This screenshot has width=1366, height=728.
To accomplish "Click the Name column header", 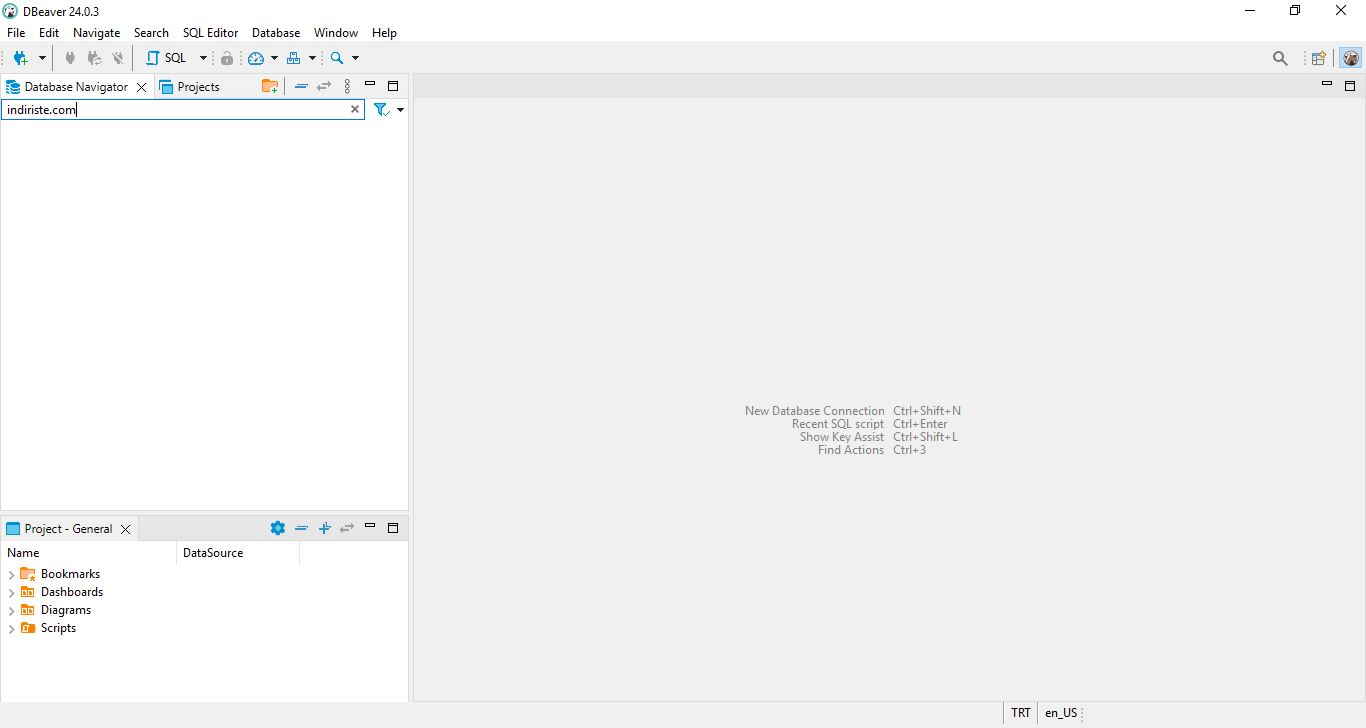I will [88, 553].
